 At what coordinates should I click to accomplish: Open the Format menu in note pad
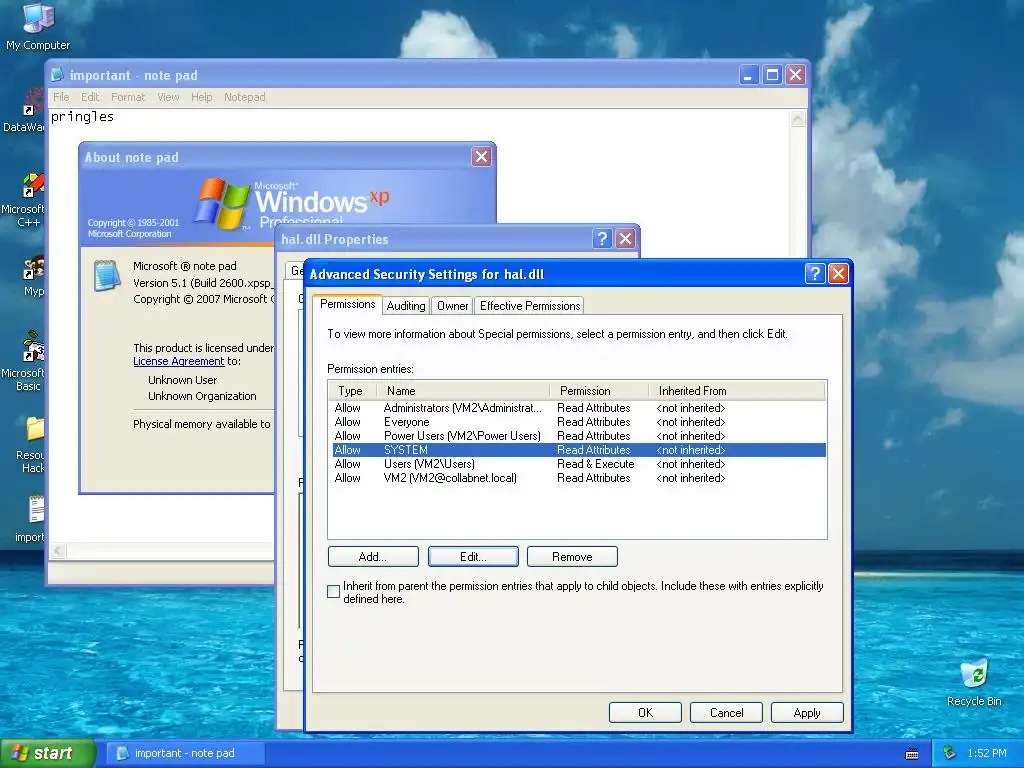(x=128, y=97)
